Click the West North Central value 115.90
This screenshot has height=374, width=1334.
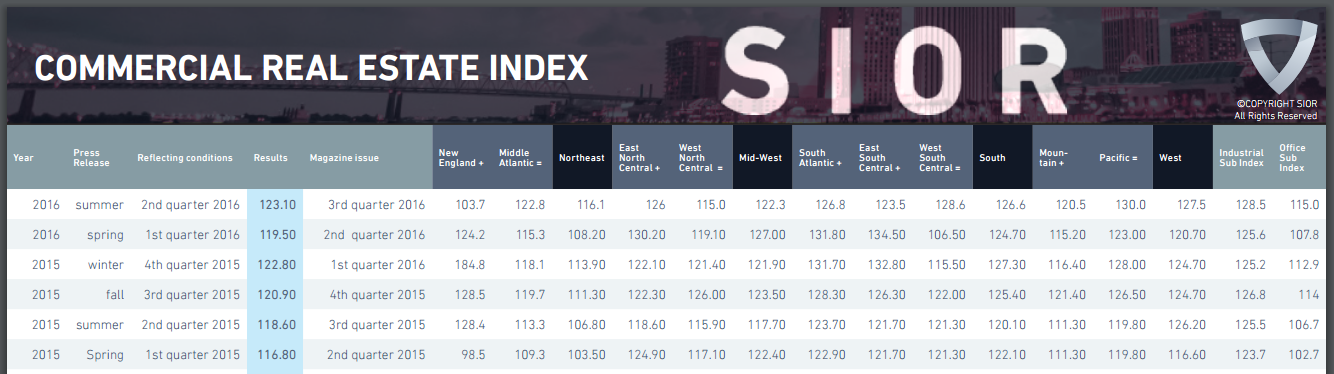tap(707, 325)
